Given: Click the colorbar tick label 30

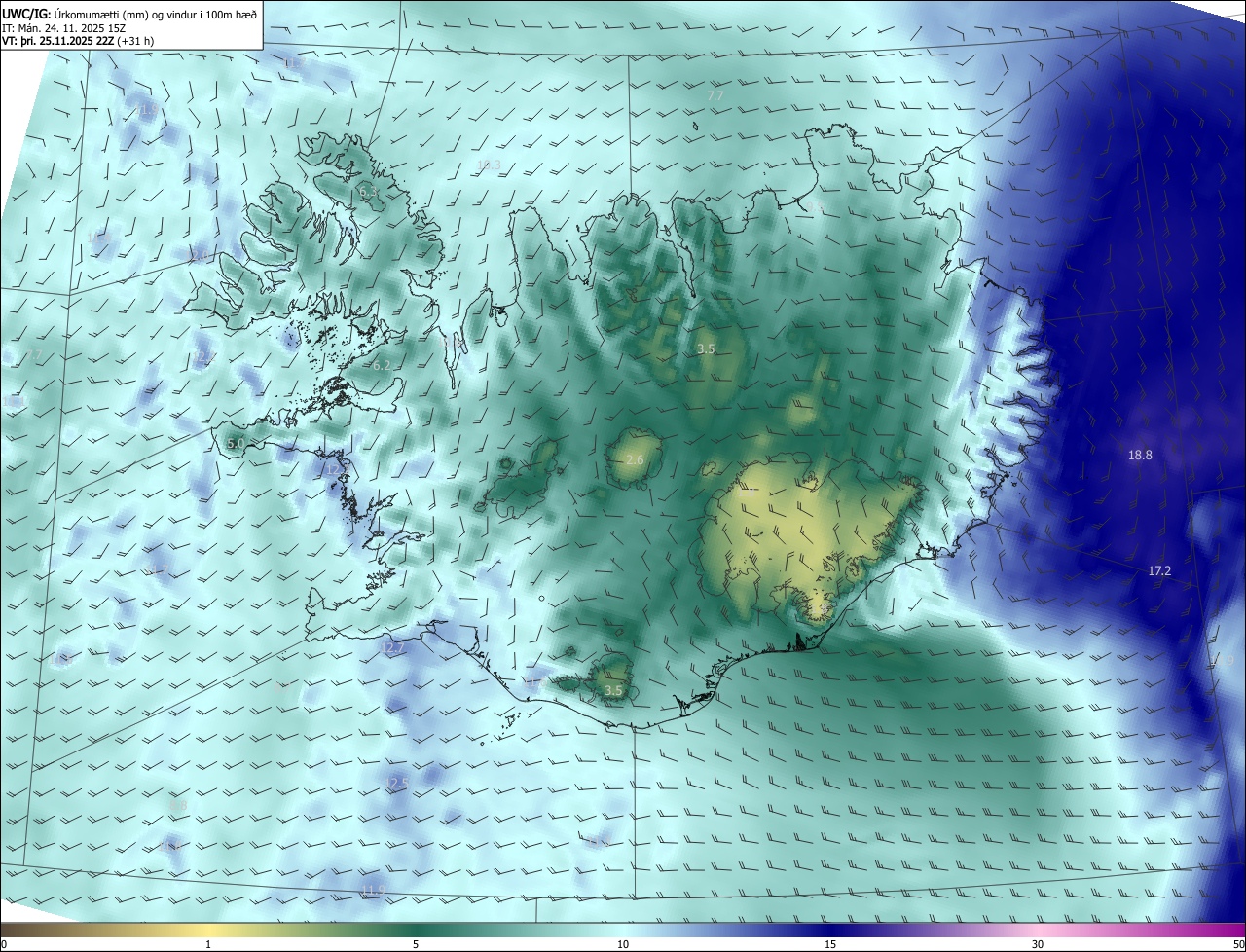Looking at the screenshot, I should click(x=1038, y=944).
